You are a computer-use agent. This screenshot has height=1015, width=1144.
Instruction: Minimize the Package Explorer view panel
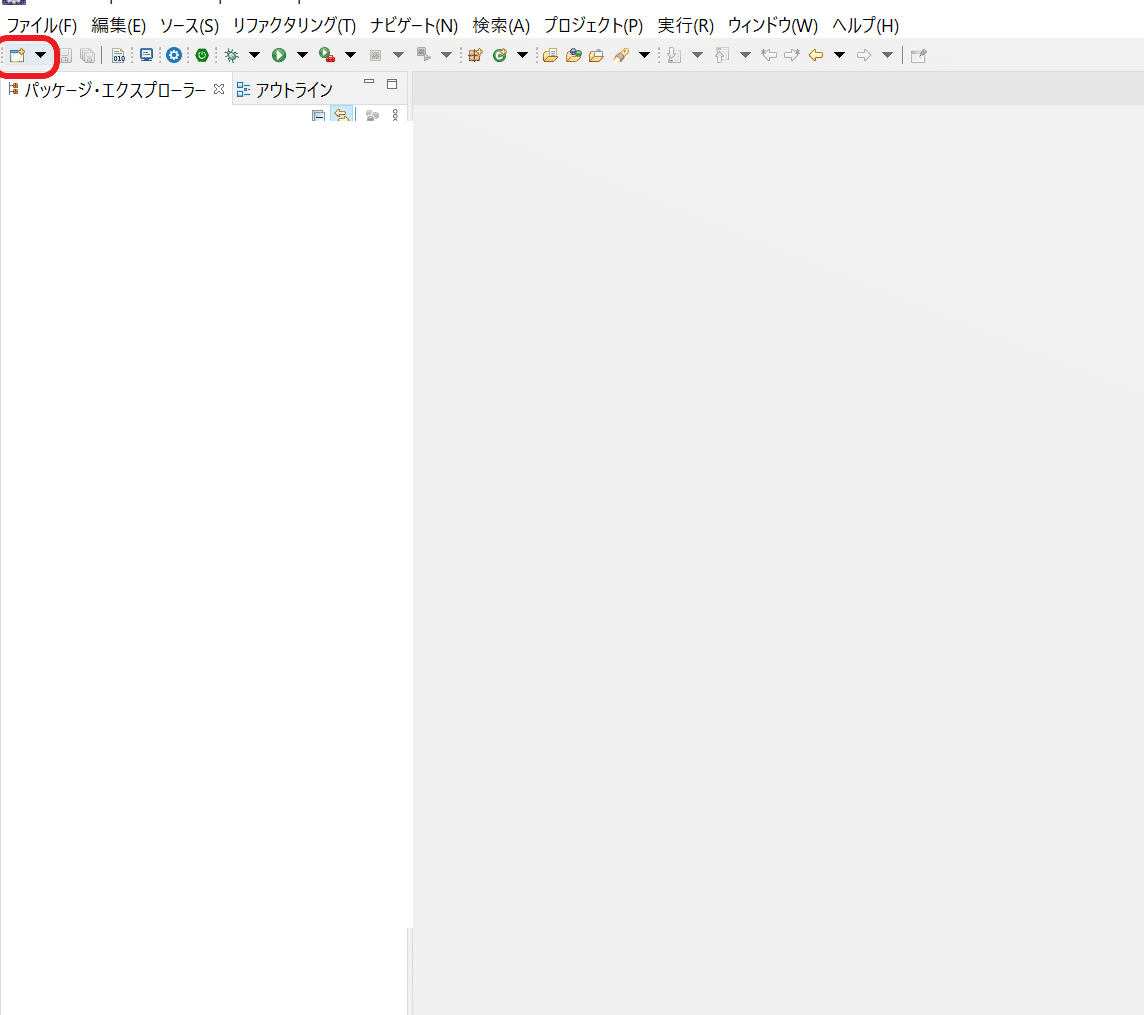click(x=369, y=82)
